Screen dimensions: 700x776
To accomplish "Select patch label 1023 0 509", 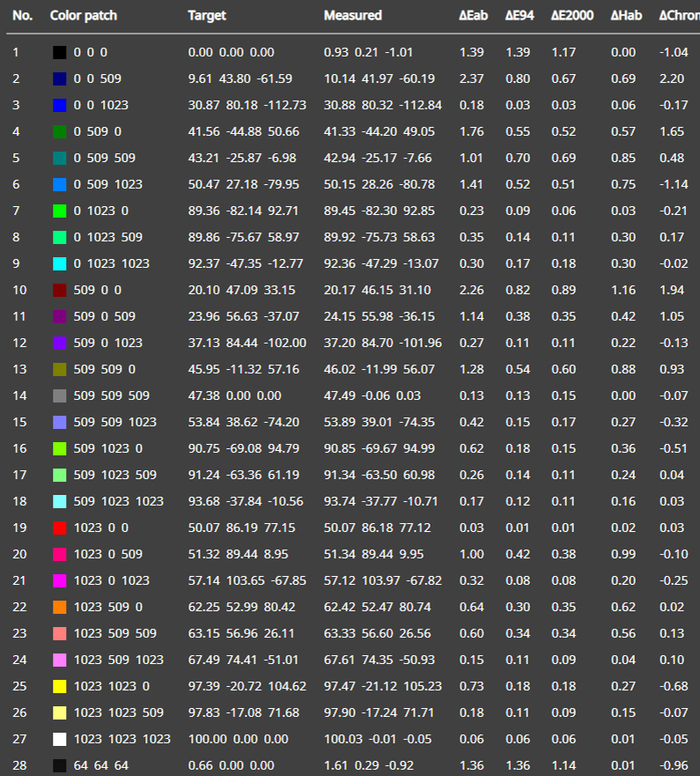I will click(x=108, y=554).
